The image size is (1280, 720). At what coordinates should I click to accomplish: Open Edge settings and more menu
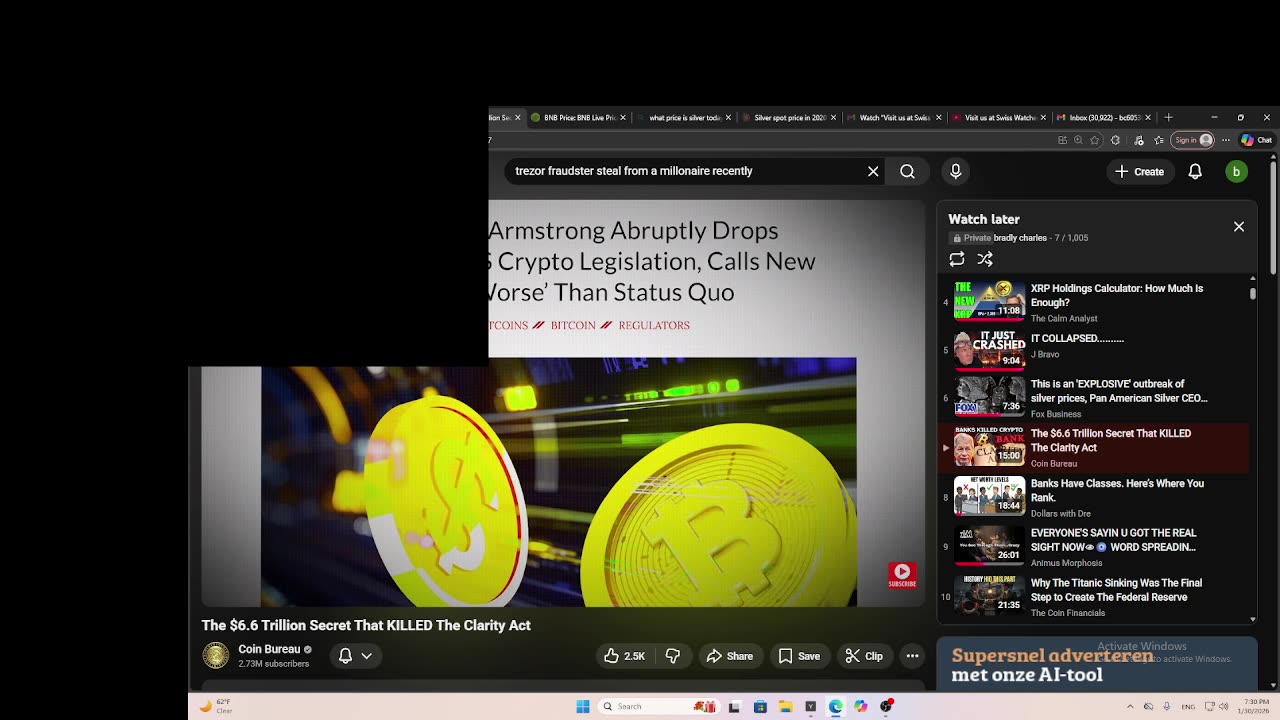(x=1225, y=140)
